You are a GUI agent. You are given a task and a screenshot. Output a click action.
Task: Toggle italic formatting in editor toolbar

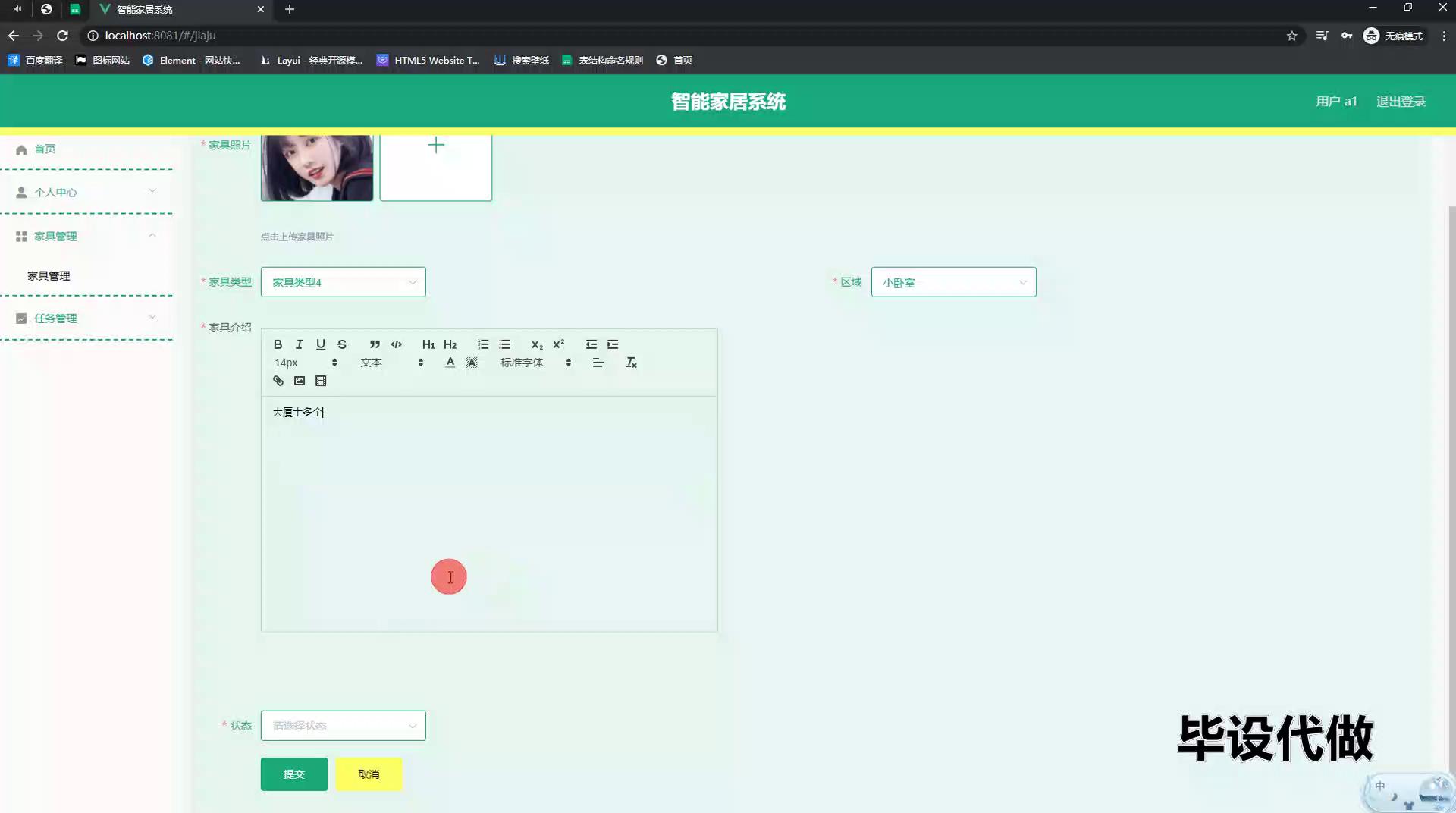pos(300,344)
